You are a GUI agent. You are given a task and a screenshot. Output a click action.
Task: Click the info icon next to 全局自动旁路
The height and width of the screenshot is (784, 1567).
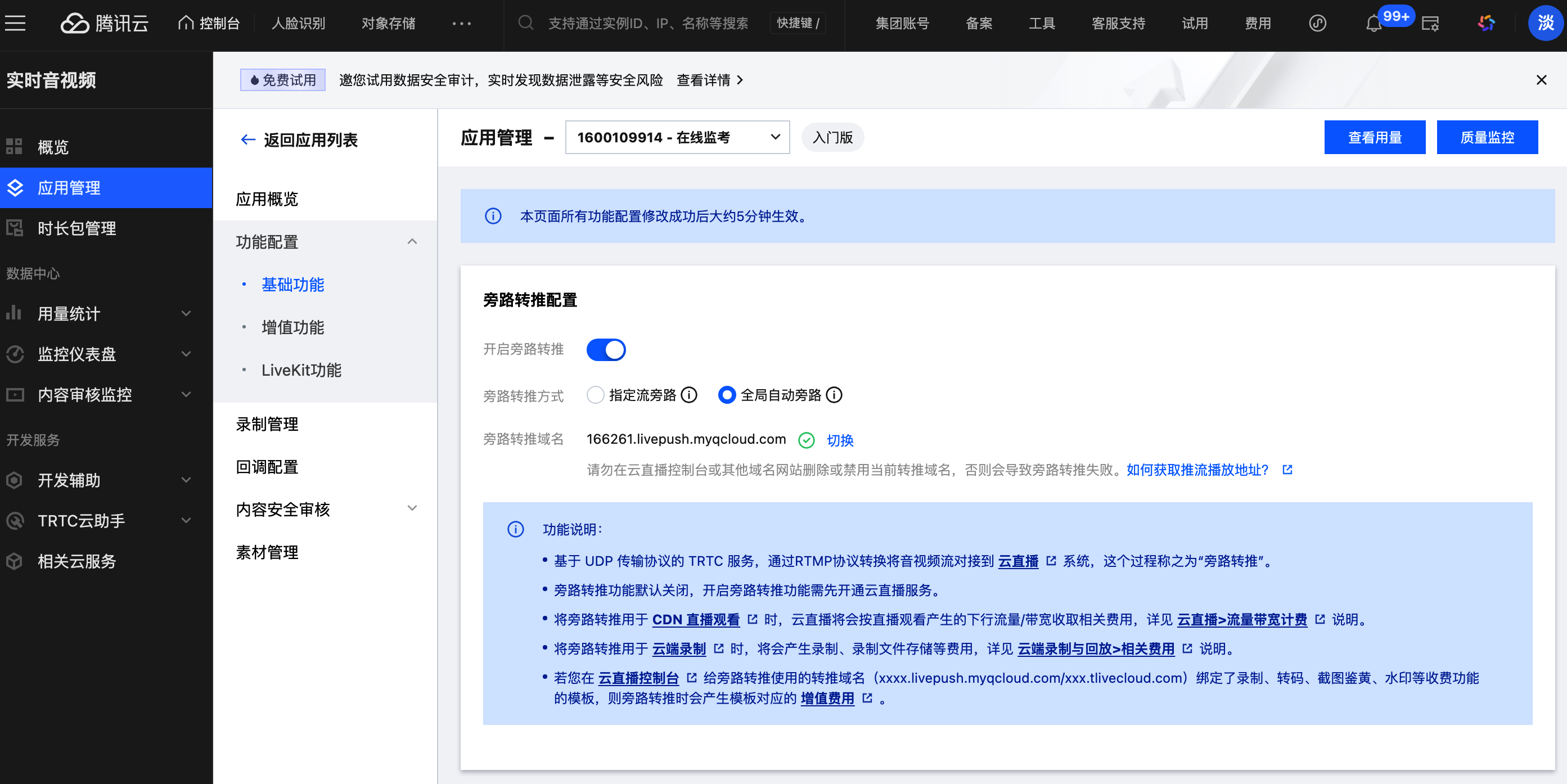834,395
